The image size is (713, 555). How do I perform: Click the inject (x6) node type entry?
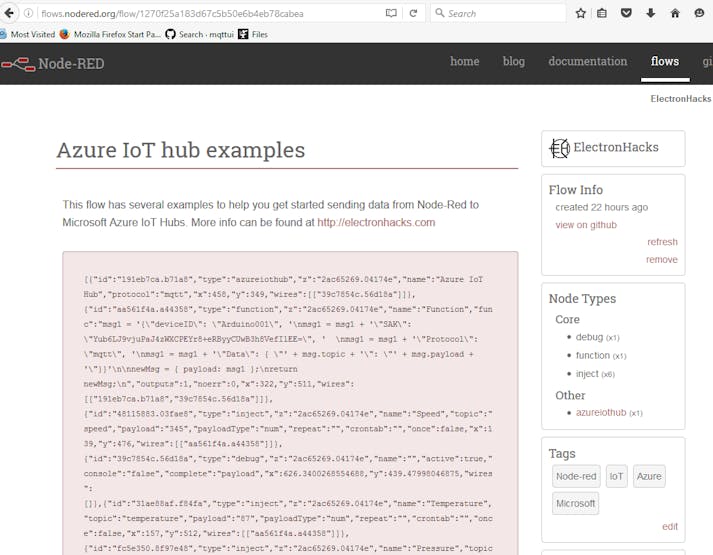click(x=595, y=374)
